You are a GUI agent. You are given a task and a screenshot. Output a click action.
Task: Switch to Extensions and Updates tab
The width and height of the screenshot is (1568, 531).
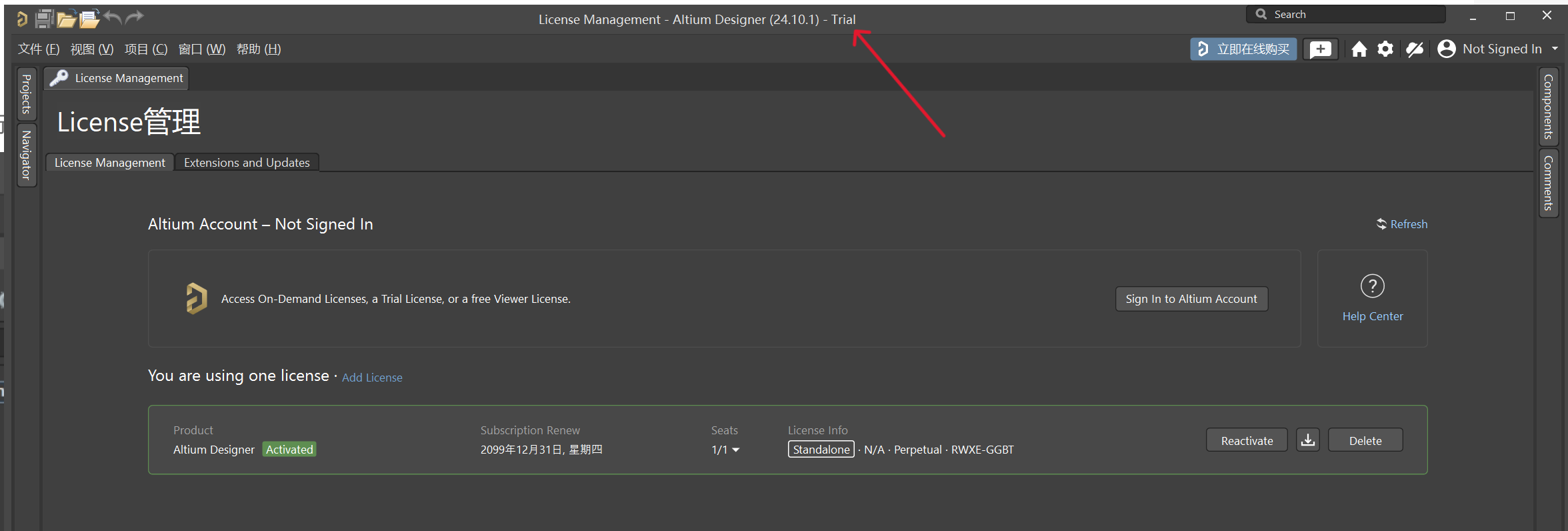247,163
